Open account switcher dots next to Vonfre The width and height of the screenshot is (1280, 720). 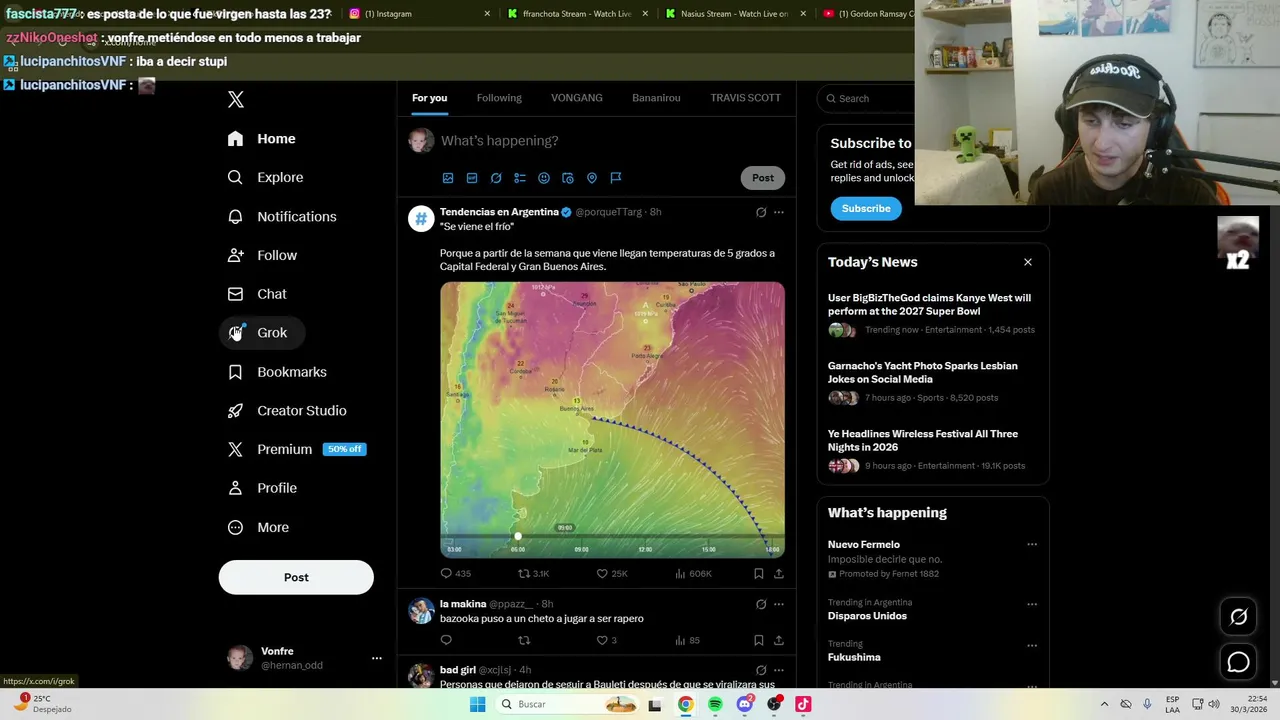(377, 658)
